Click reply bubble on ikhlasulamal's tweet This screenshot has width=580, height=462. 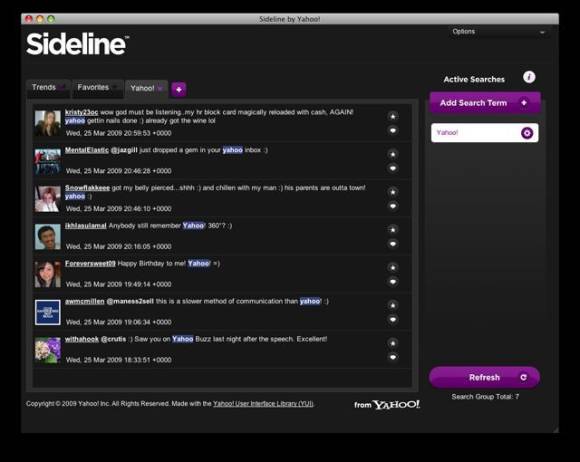393,244
